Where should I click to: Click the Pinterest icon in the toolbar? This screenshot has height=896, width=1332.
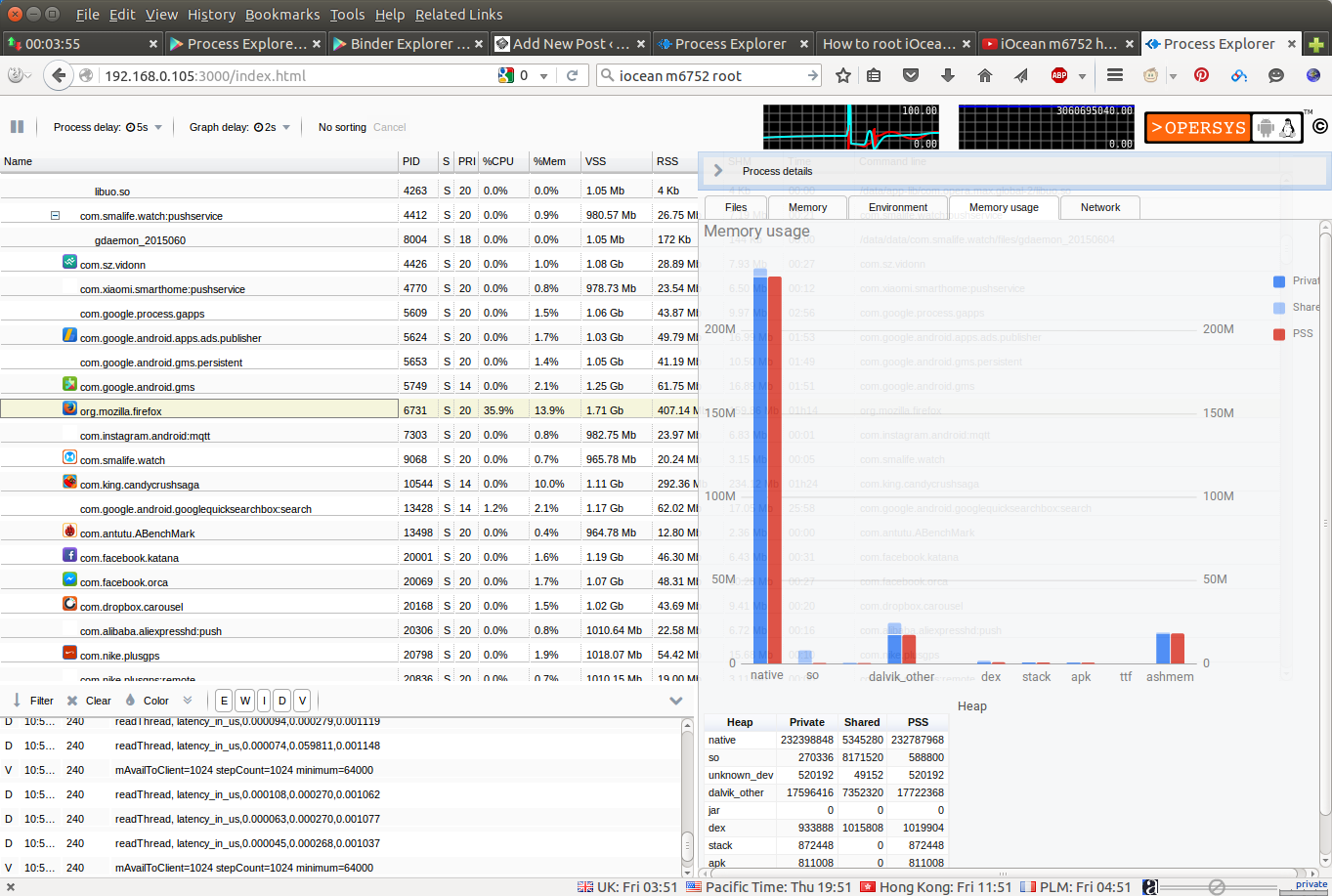click(x=1202, y=75)
